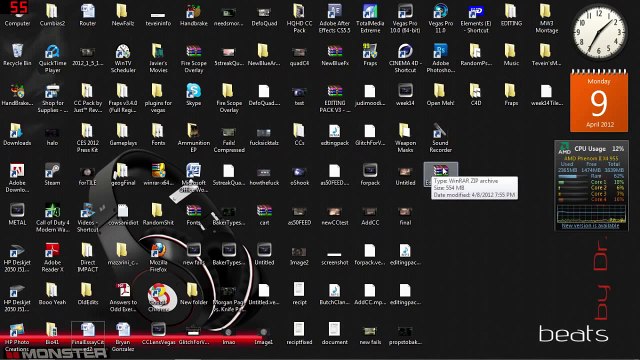Image resolution: width=640 pixels, height=360 pixels.
Task: Open HP Photo Creations
Action: [x=17, y=337]
